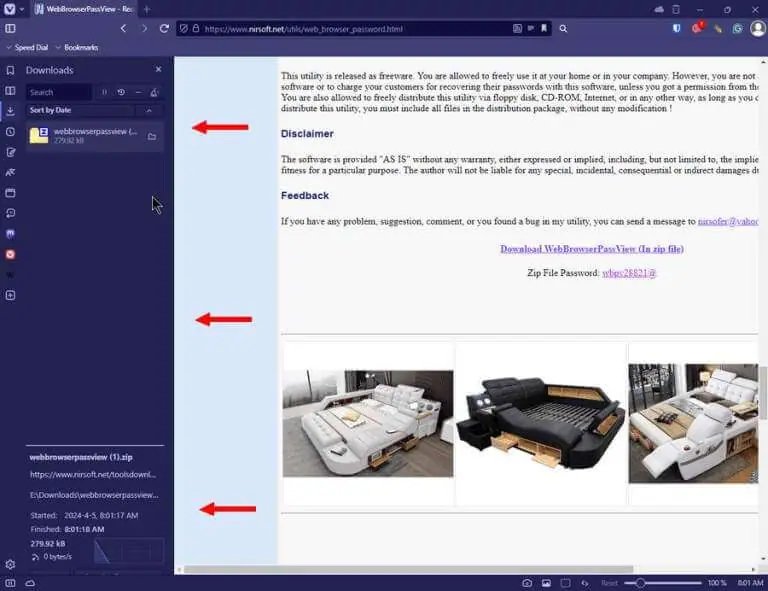Toggle the panel visibility button in the address bar row
The width and height of the screenshot is (768, 591).
[x=10, y=29]
